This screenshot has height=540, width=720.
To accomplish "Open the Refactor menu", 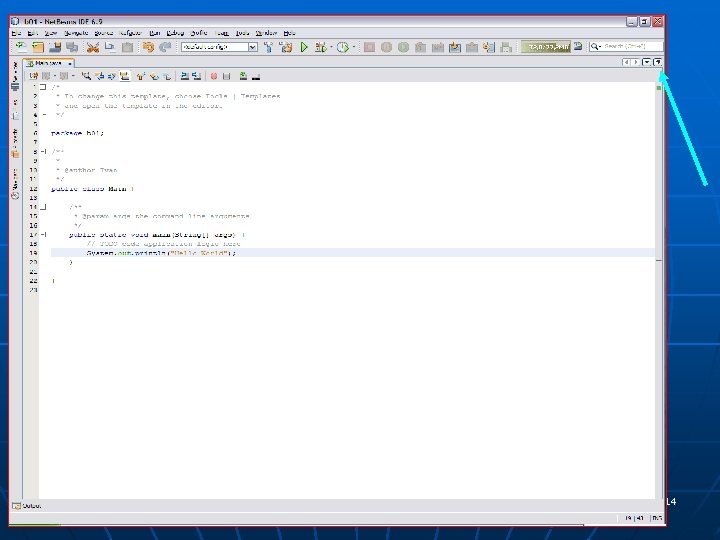I will (x=130, y=33).
